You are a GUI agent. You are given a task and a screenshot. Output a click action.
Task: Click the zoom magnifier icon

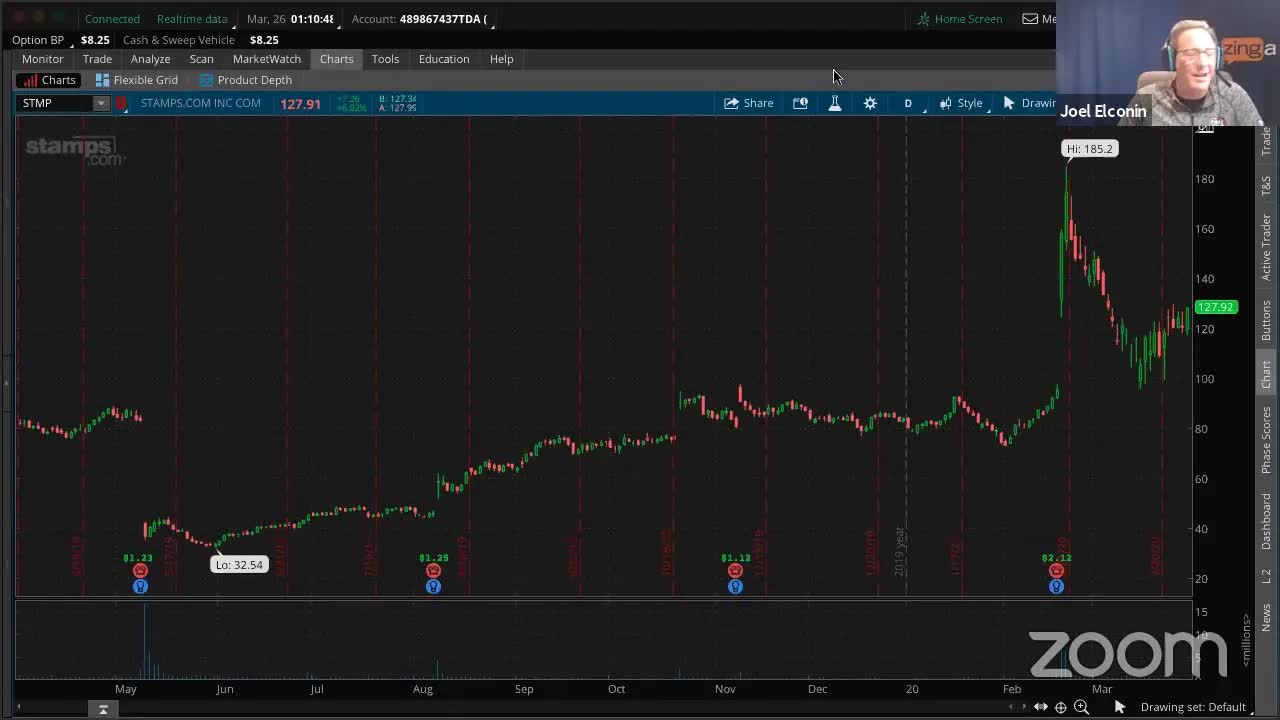(1081, 707)
